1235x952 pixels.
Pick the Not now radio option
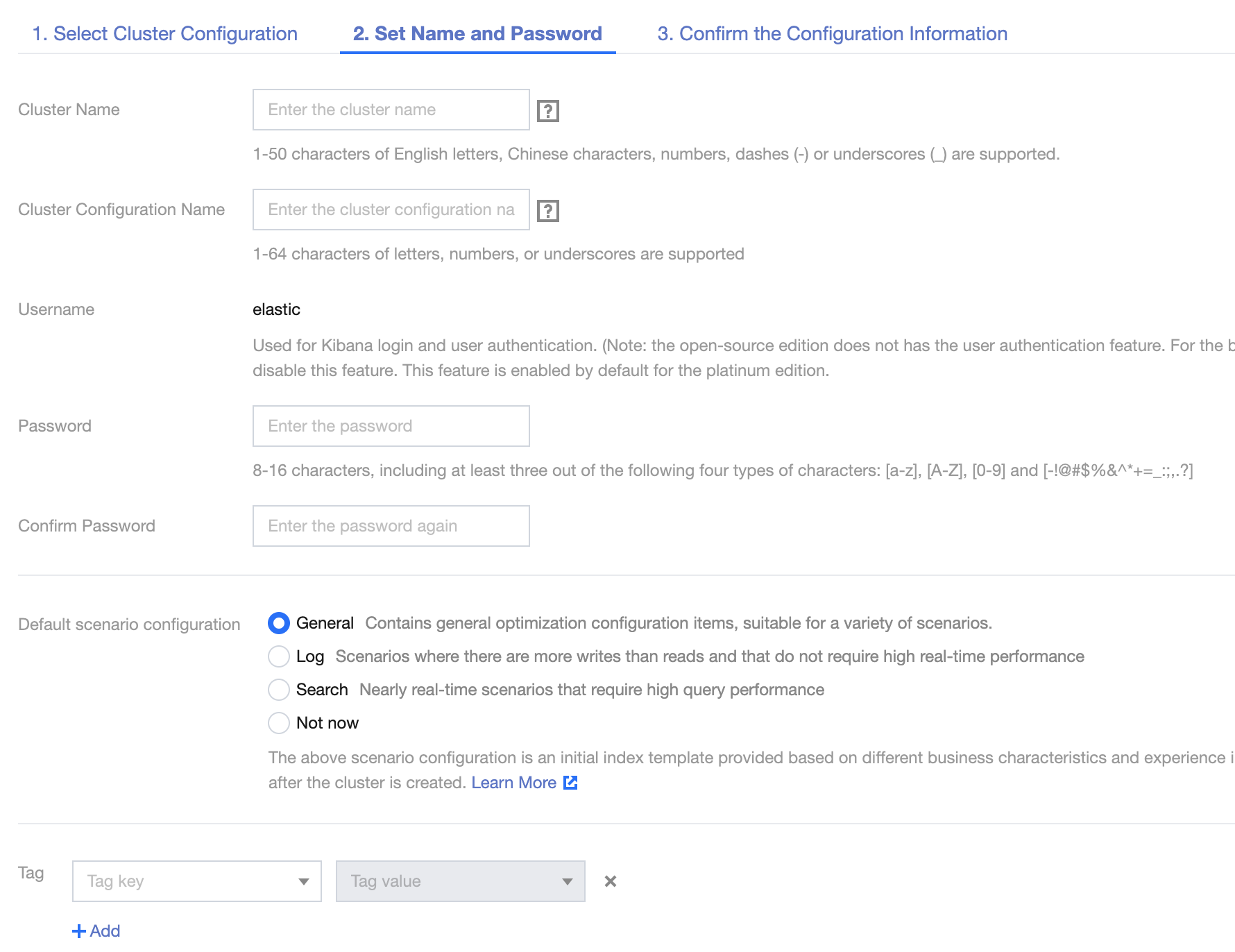(279, 723)
